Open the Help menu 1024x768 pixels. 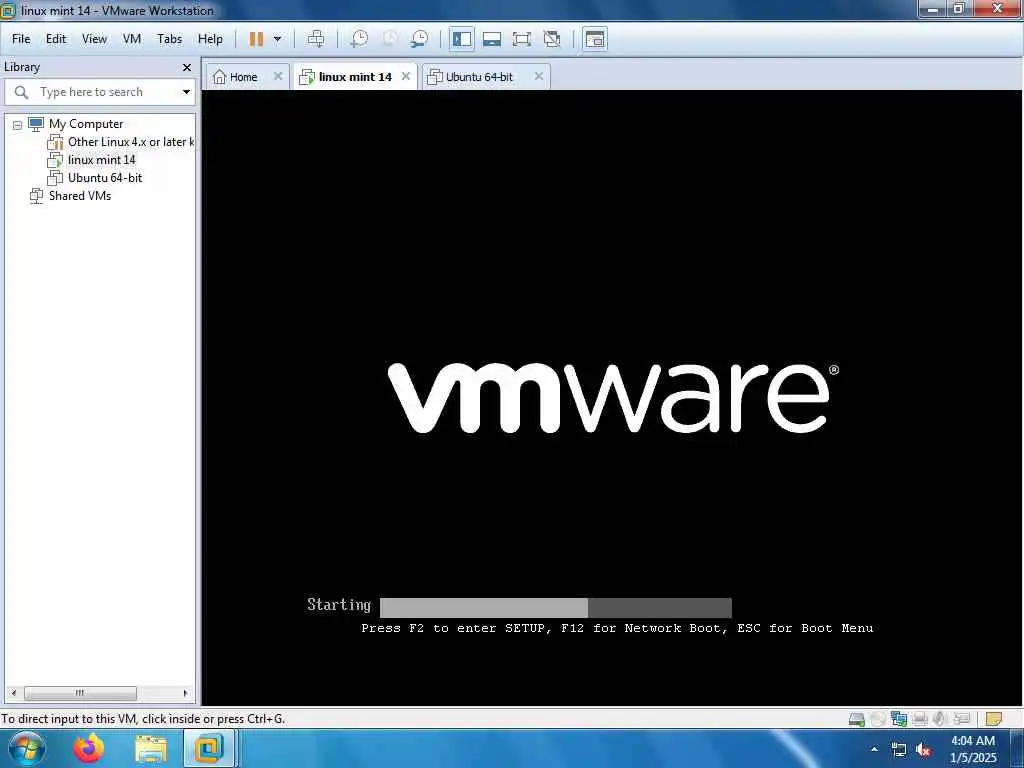(x=210, y=39)
